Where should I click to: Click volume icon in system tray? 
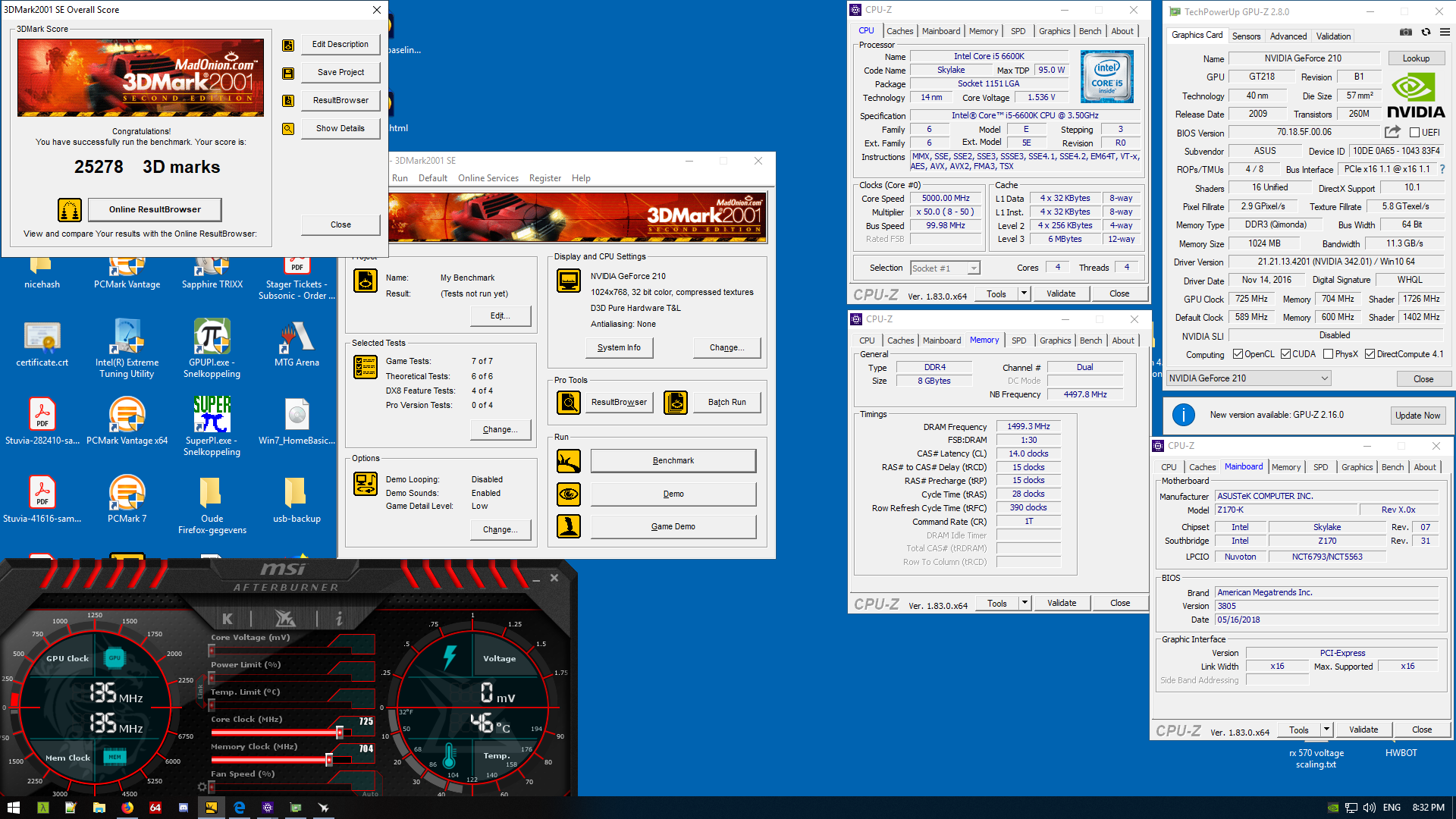(x=1370, y=808)
